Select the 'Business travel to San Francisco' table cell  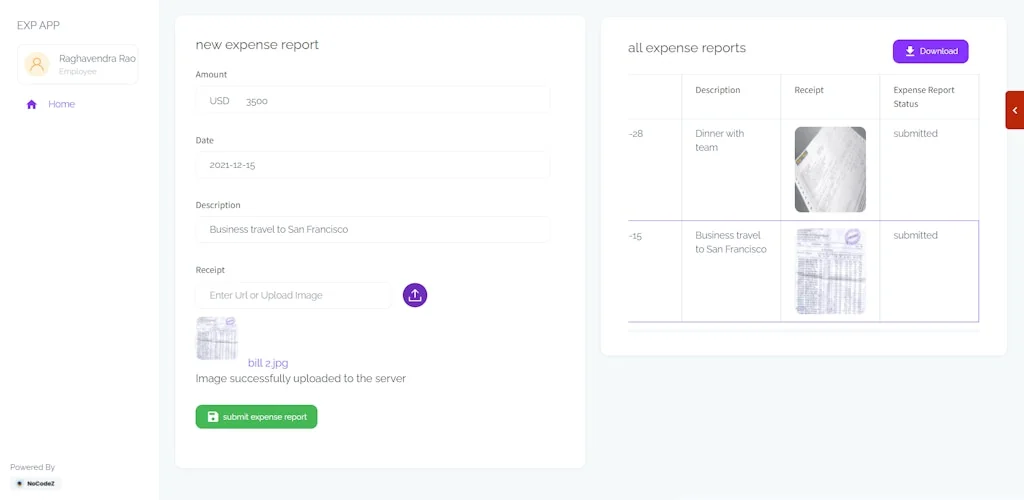click(731, 272)
